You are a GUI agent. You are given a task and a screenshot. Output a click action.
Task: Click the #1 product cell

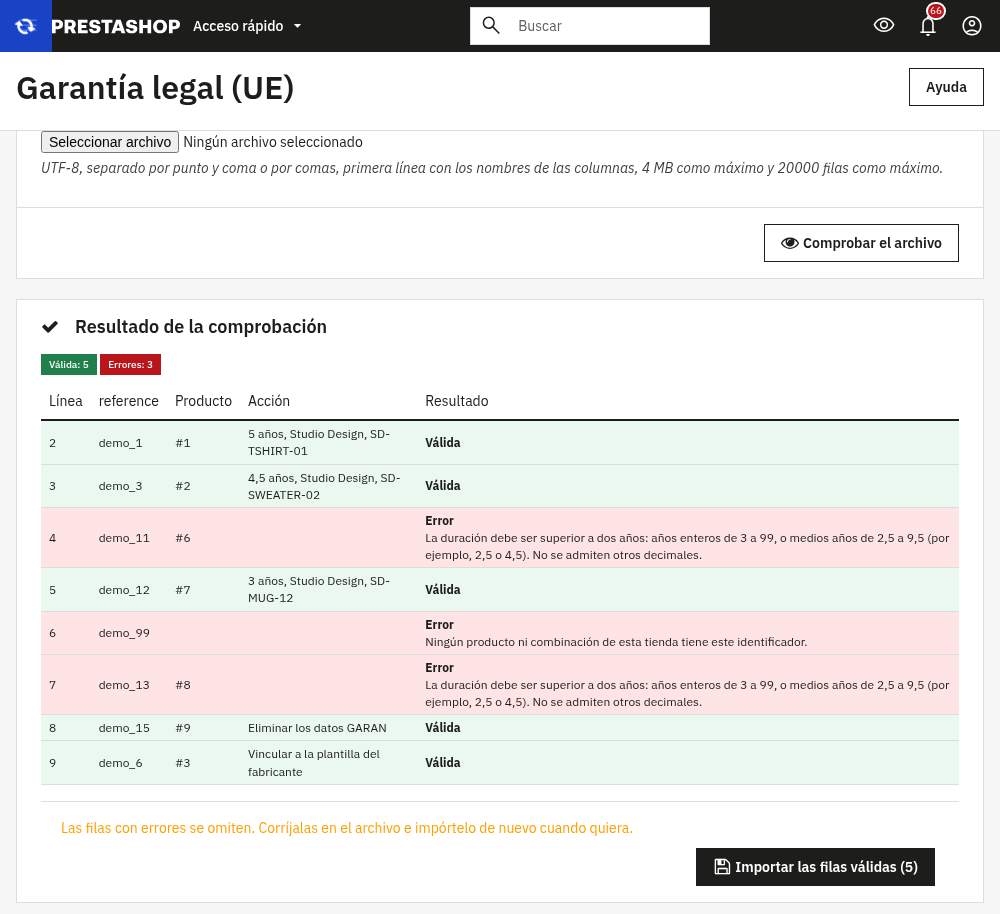(182, 443)
